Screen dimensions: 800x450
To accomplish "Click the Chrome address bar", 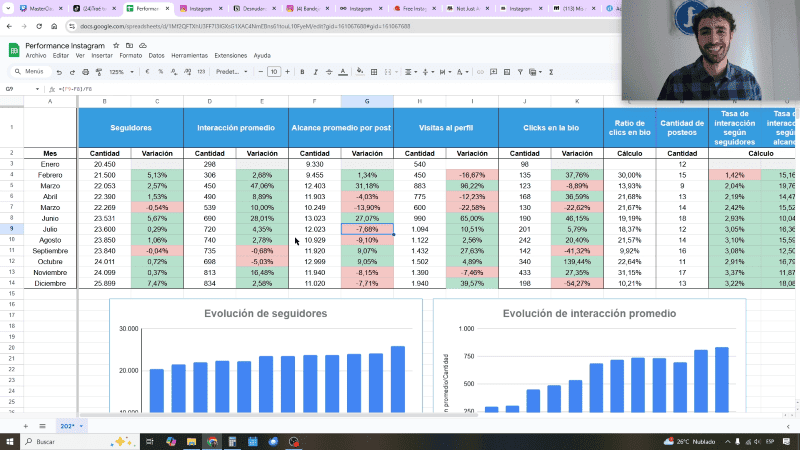I will point(342,26).
